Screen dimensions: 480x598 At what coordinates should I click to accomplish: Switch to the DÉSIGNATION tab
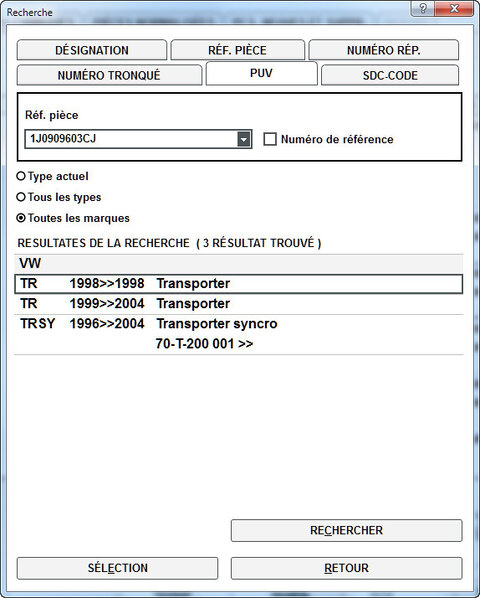click(x=92, y=50)
